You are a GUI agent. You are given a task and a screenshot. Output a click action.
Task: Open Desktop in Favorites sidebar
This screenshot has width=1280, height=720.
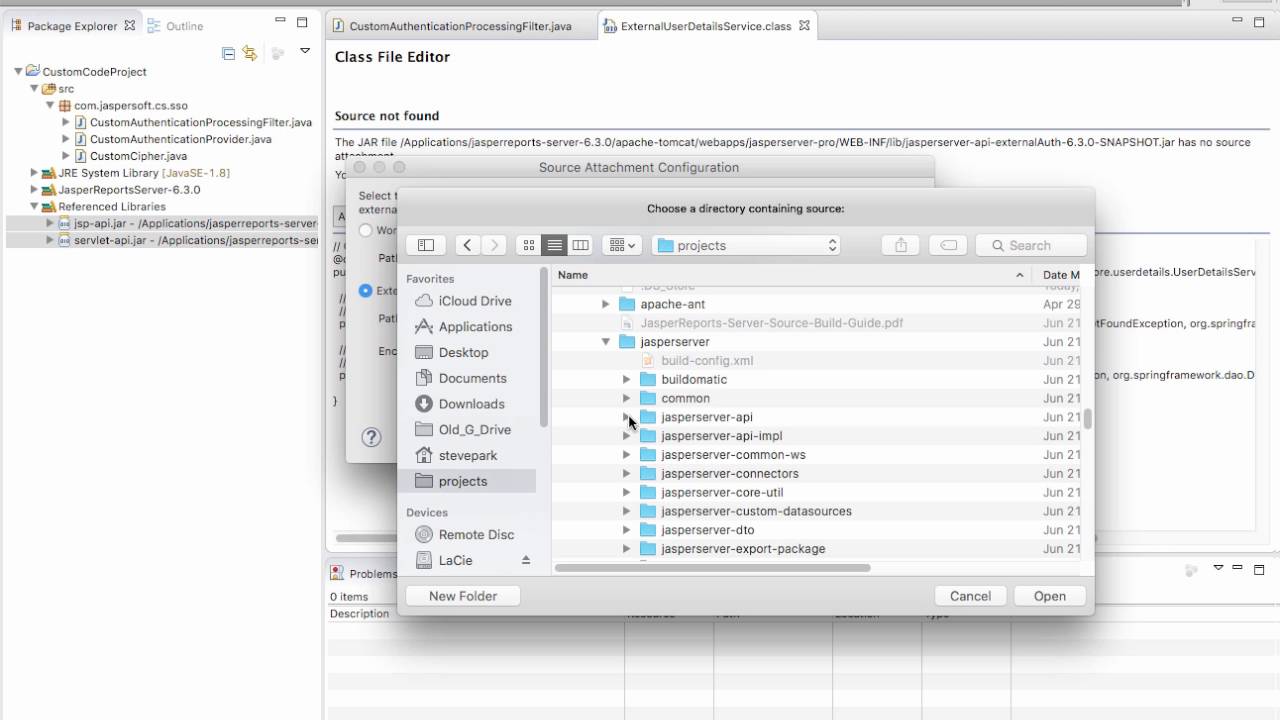[x=464, y=353]
